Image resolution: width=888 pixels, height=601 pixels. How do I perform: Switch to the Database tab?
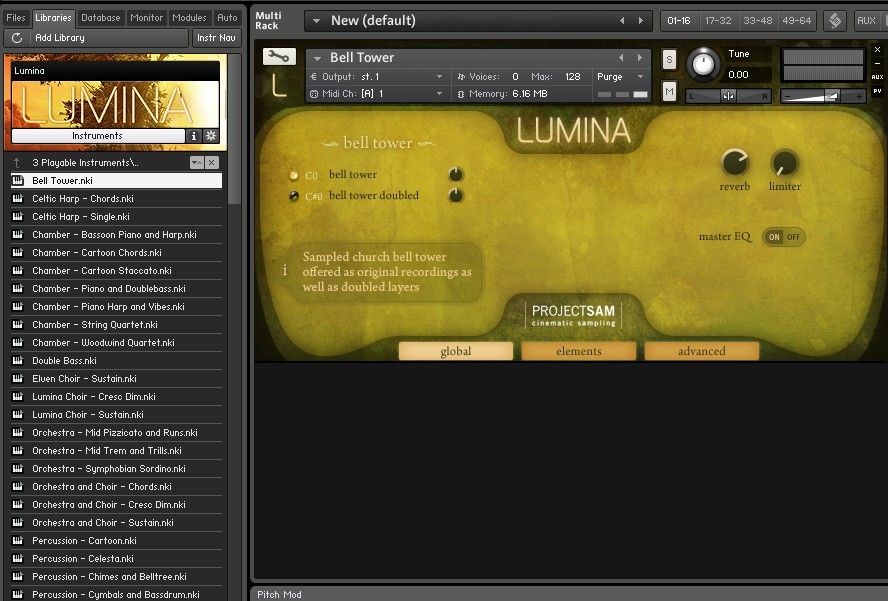coord(100,17)
